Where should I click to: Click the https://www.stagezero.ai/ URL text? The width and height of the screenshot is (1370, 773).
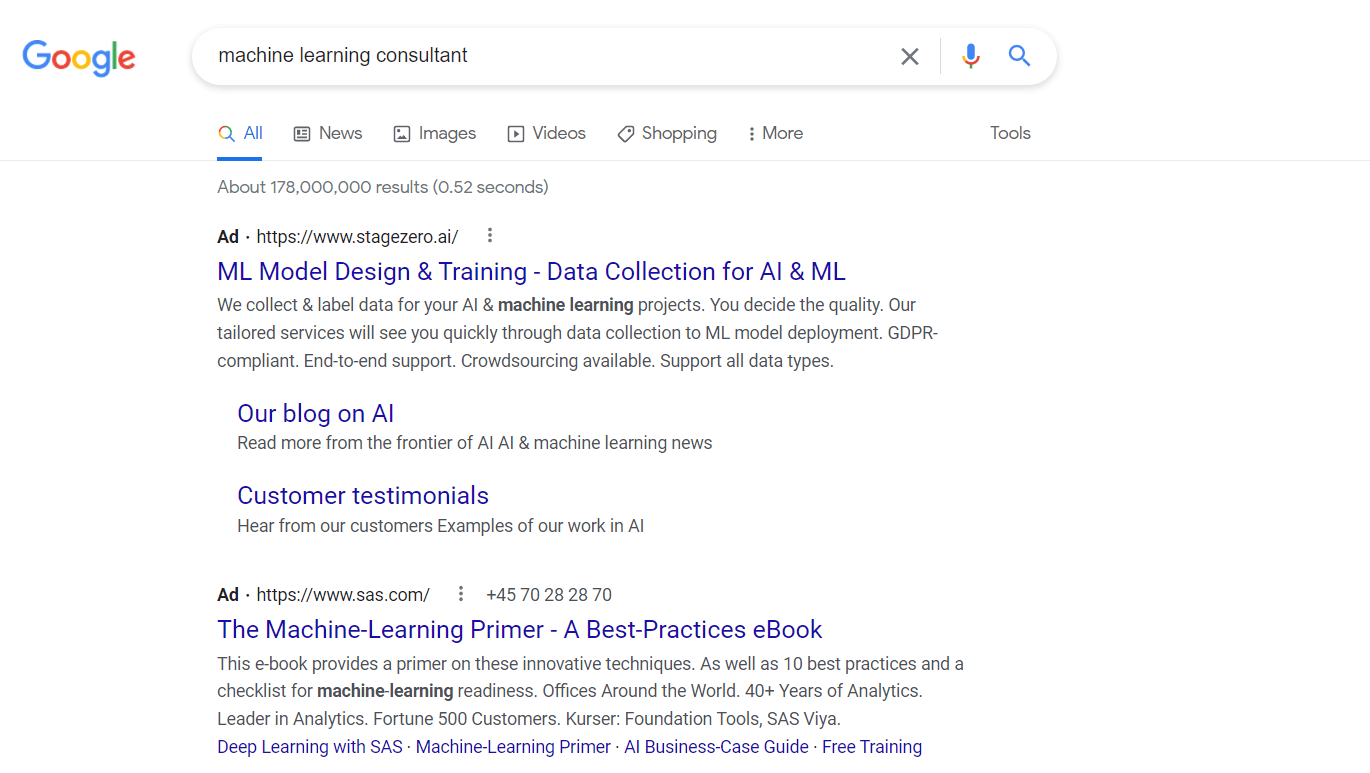click(357, 237)
